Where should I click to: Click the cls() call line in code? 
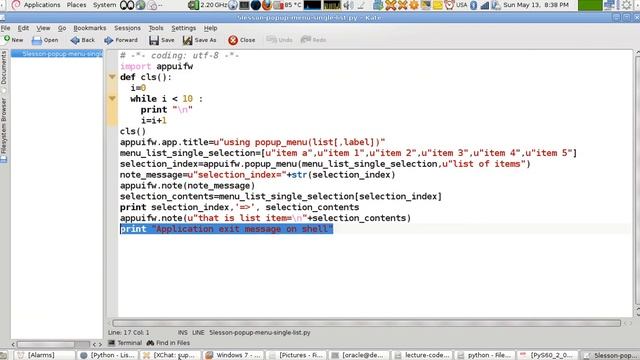133,131
